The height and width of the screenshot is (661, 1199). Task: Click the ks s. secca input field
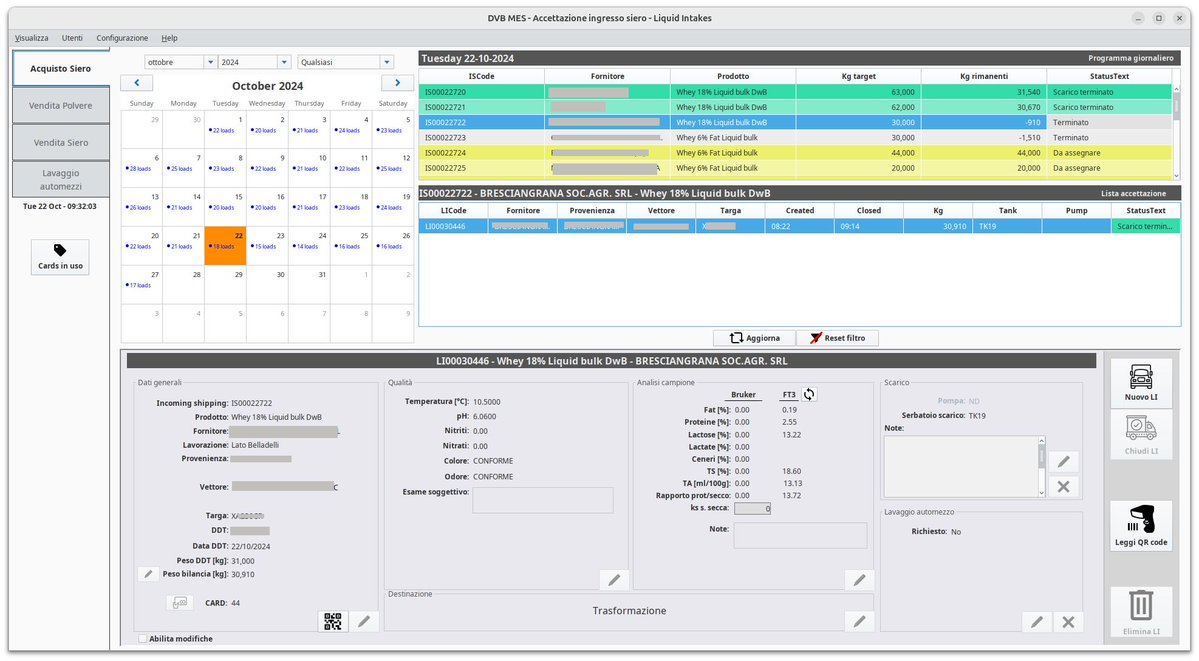click(752, 508)
